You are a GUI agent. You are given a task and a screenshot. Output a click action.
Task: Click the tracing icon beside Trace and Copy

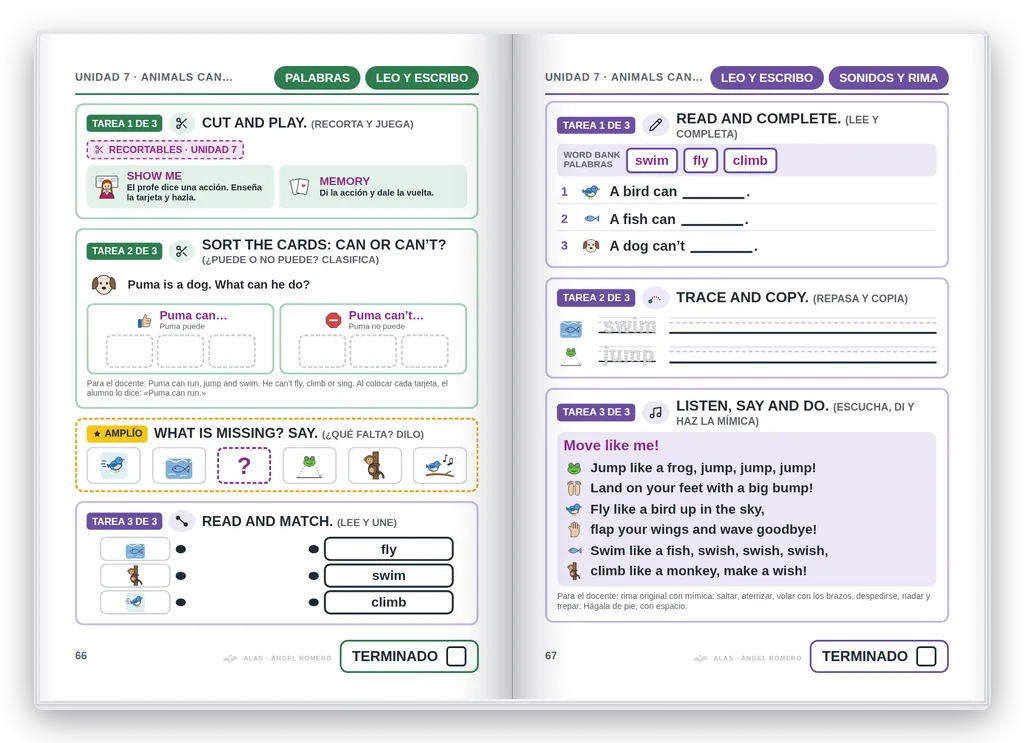(655, 298)
